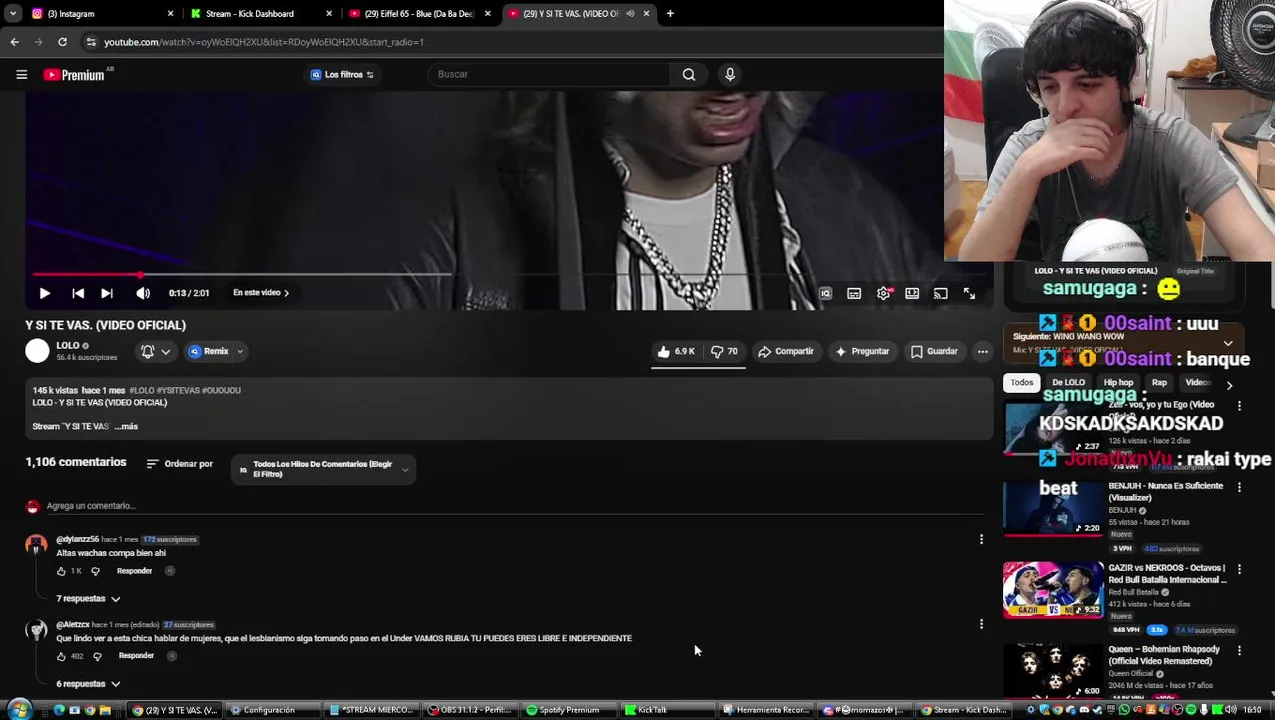Click the Remix button
Image resolution: width=1275 pixels, height=720 pixels.
tap(210, 351)
